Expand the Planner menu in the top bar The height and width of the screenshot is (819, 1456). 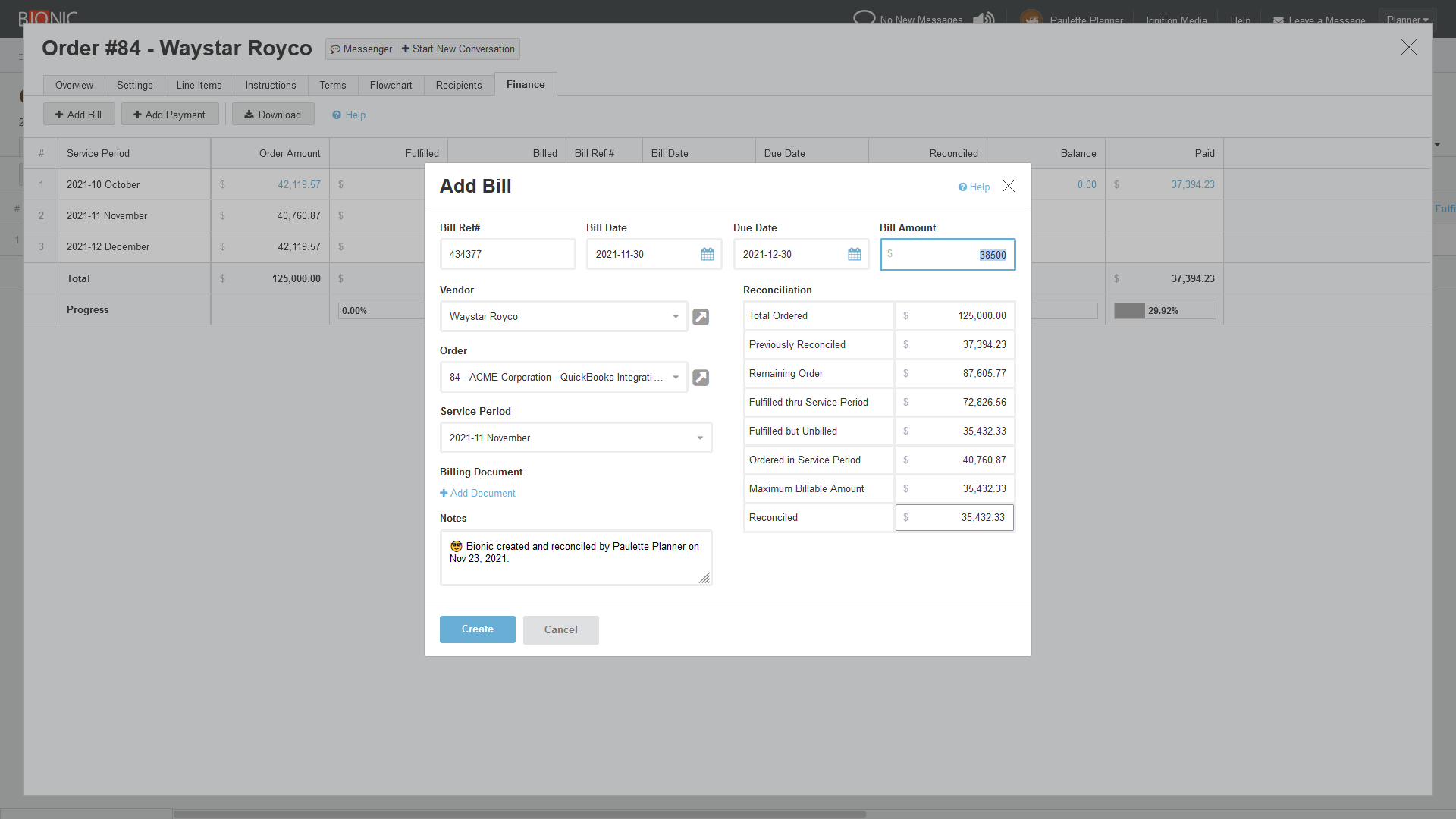pyautogui.click(x=1407, y=19)
